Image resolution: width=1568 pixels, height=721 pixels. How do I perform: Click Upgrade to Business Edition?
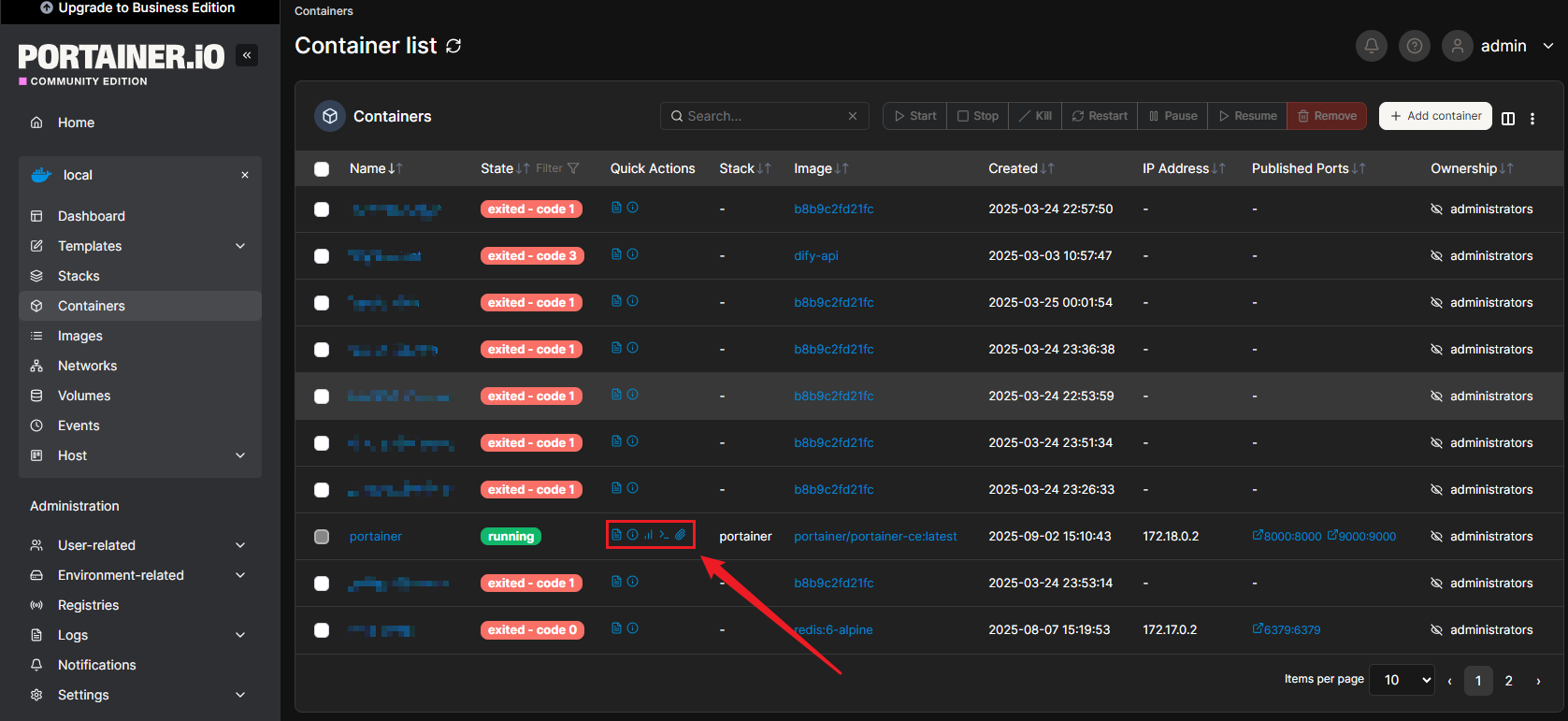[137, 7]
